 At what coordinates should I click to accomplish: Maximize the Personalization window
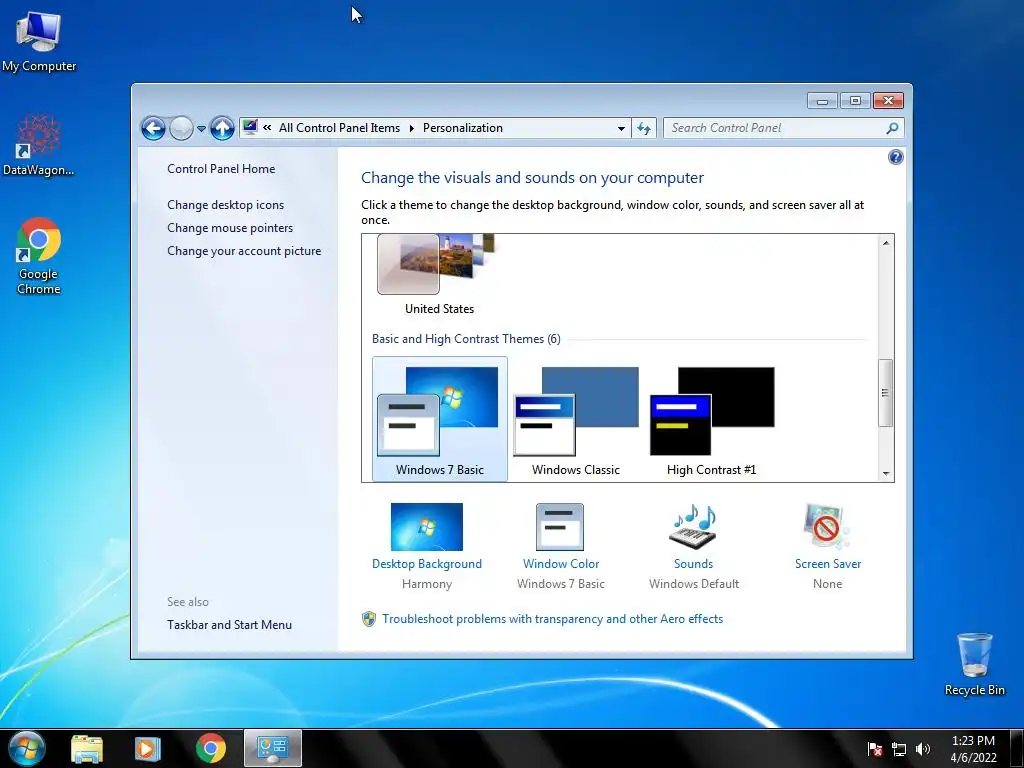(x=855, y=101)
